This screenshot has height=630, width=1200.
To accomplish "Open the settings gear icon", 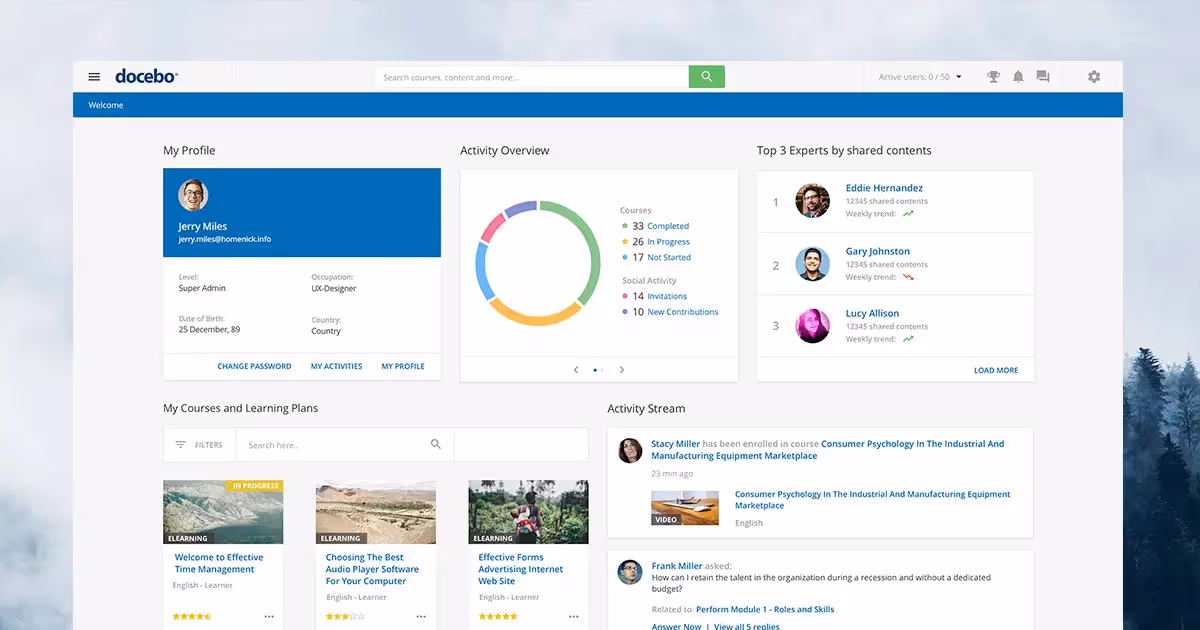I will 1094,77.
